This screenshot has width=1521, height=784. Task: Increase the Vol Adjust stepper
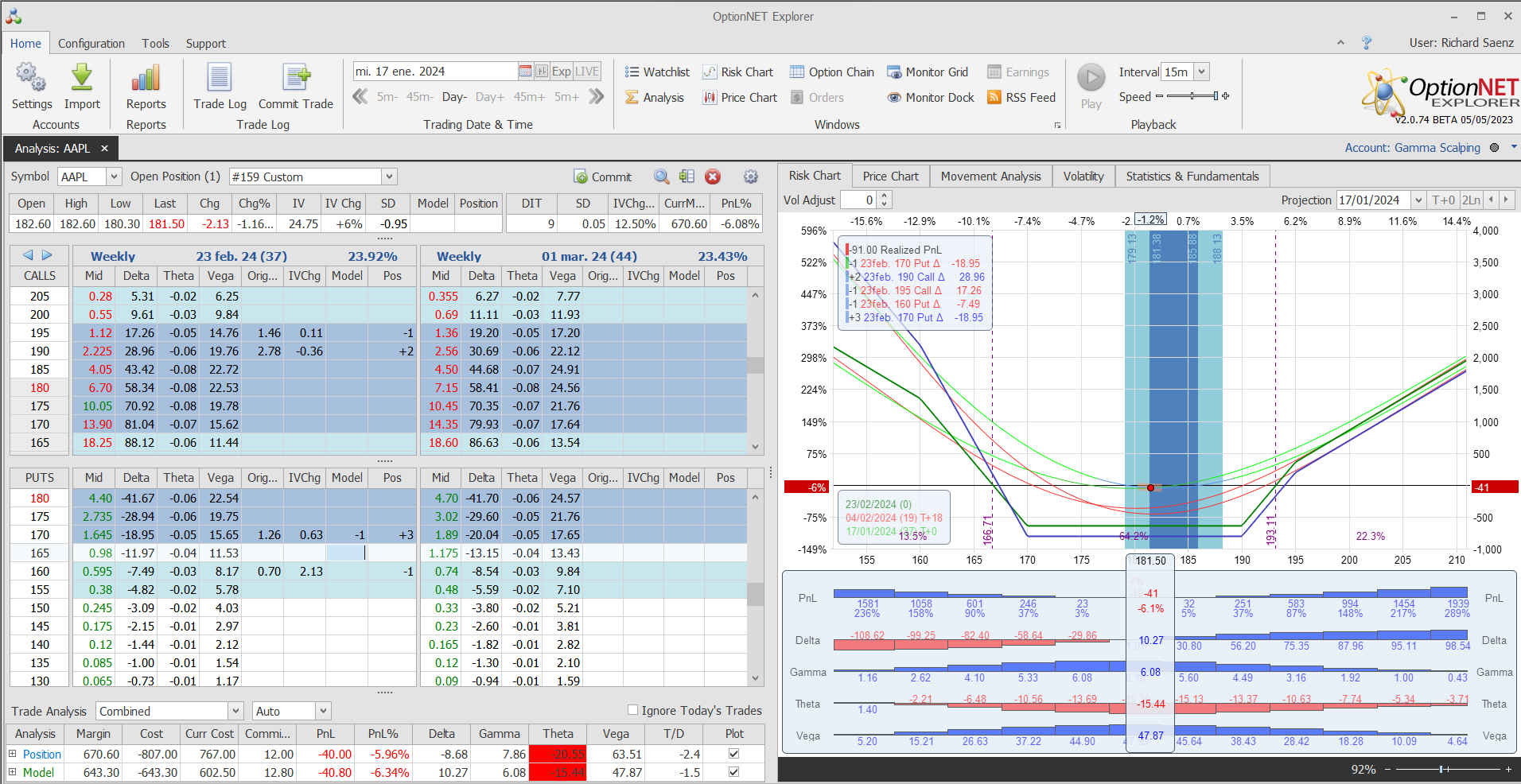tap(885, 196)
